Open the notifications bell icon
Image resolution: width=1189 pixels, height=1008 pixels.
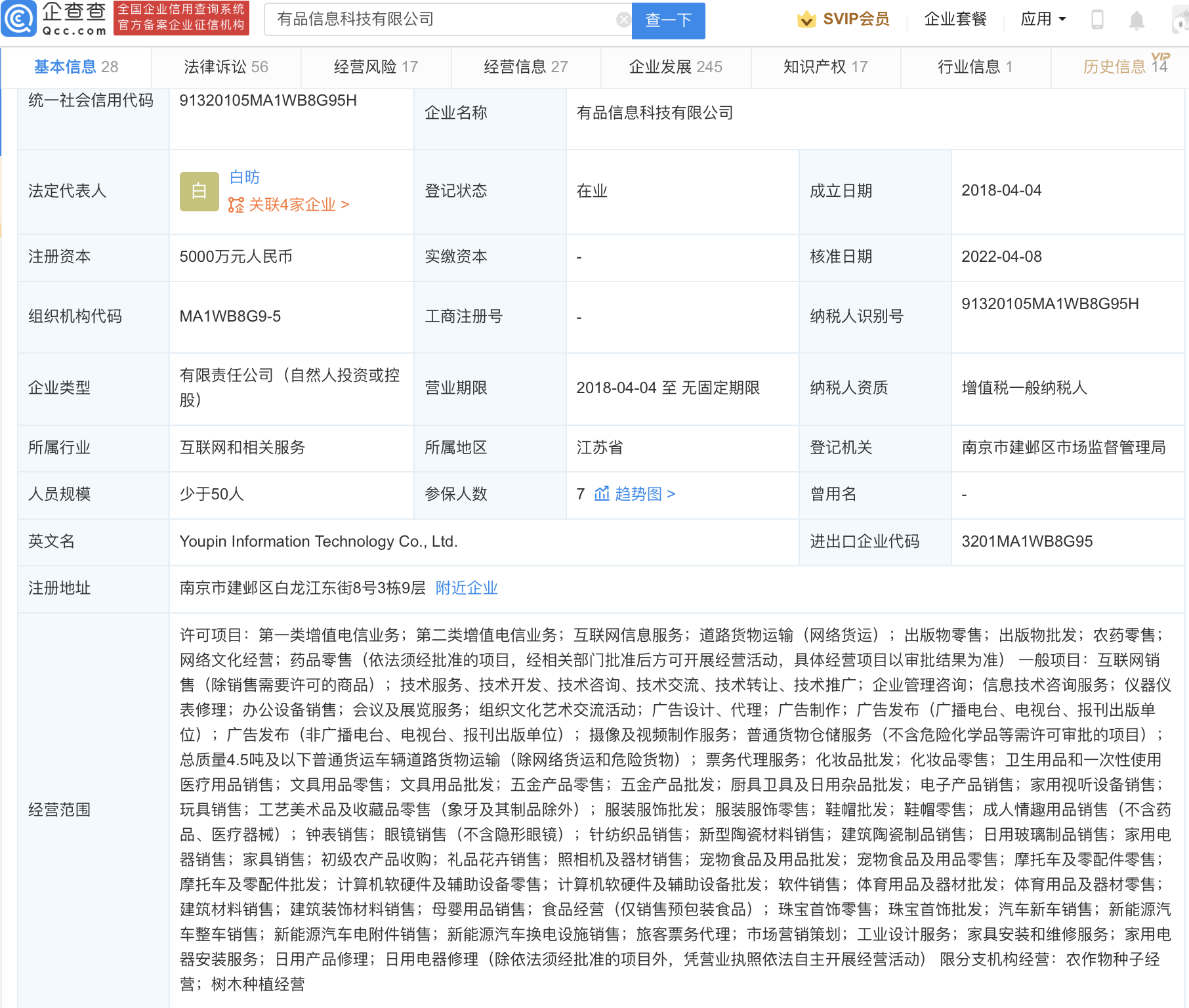(x=1137, y=20)
